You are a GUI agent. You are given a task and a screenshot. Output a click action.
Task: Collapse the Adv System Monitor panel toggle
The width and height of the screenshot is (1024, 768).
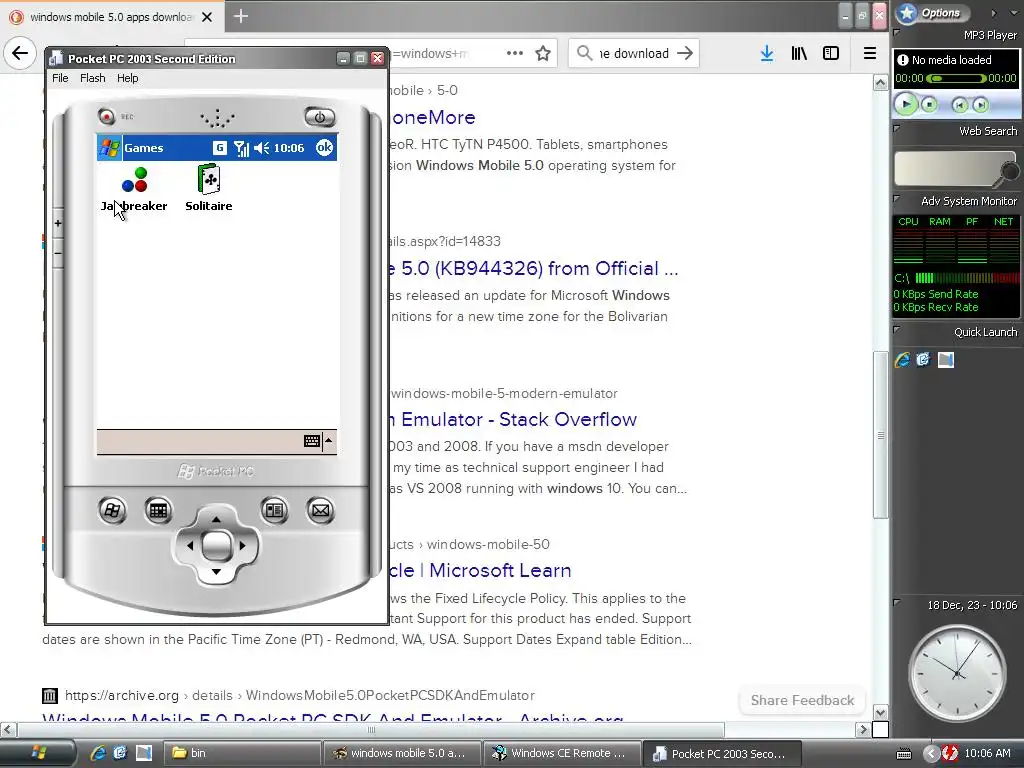(897, 199)
